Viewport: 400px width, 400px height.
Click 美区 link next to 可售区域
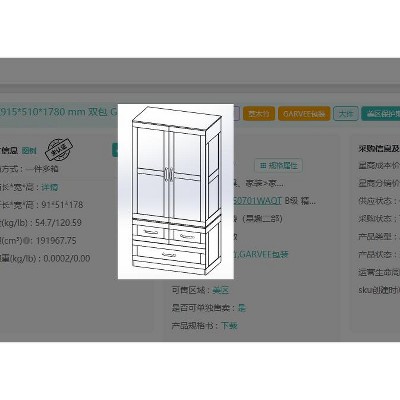click(x=221, y=290)
